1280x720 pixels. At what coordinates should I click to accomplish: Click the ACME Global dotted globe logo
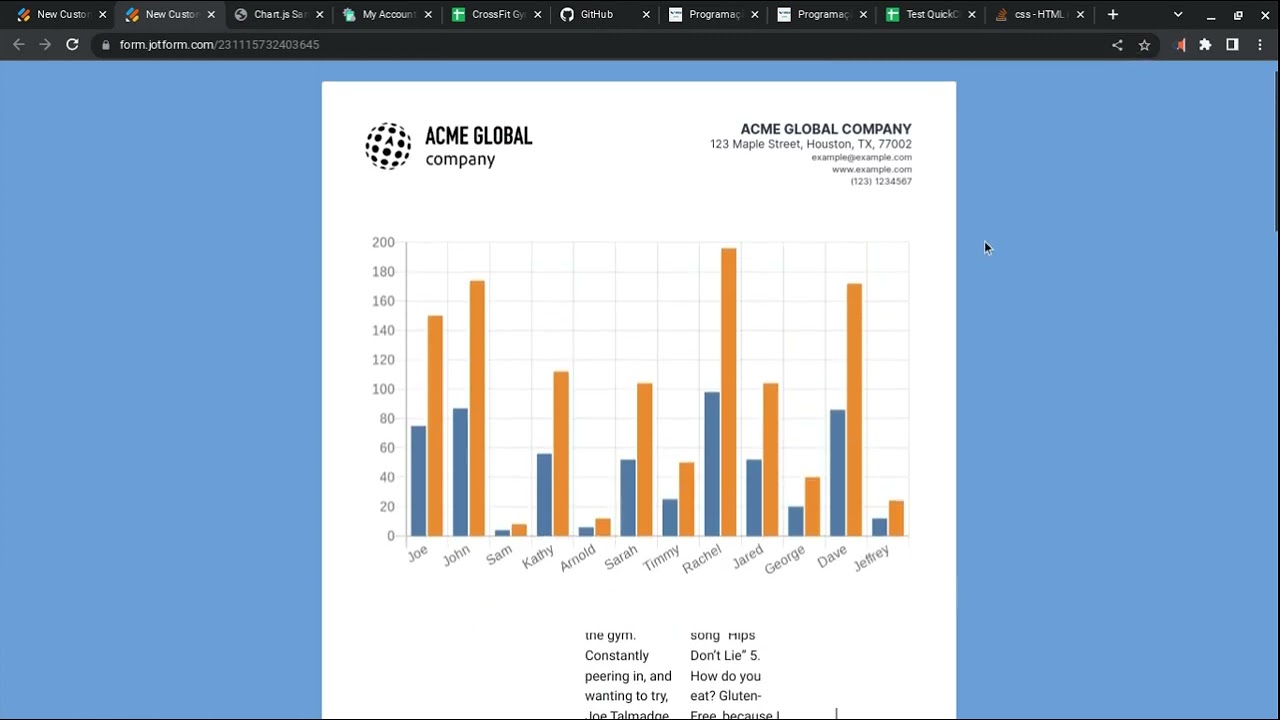[x=388, y=146]
